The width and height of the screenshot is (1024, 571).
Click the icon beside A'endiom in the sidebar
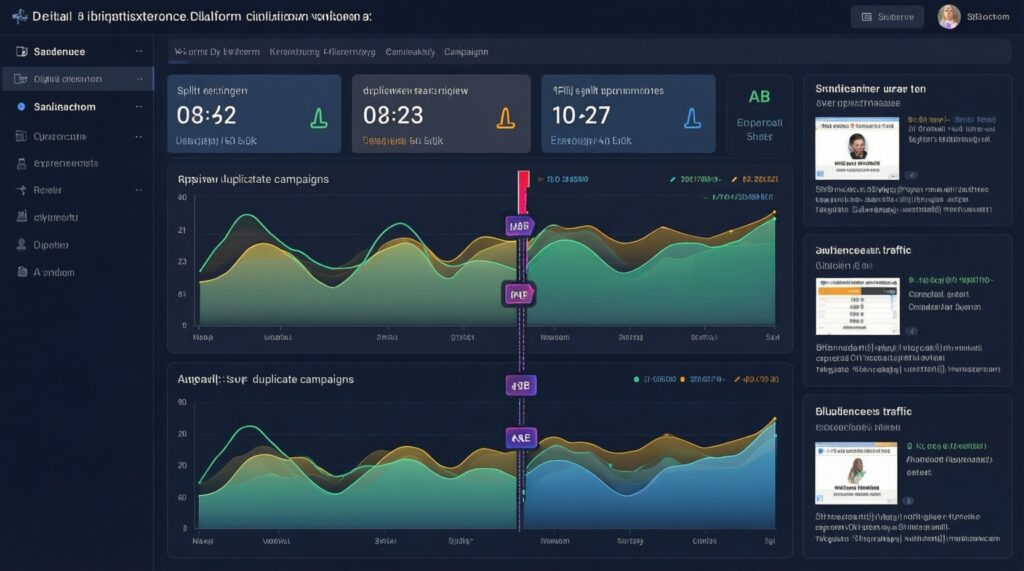point(21,271)
